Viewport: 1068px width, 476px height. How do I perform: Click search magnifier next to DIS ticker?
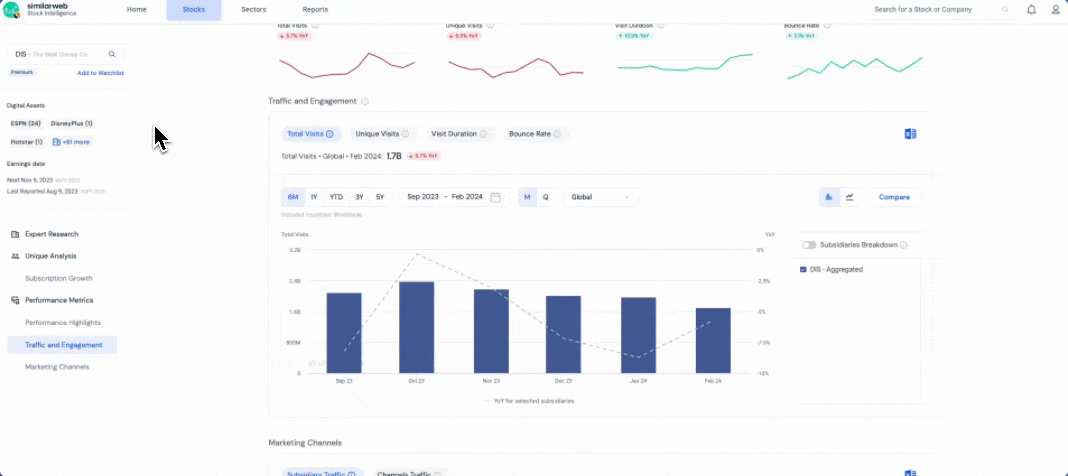coord(112,54)
